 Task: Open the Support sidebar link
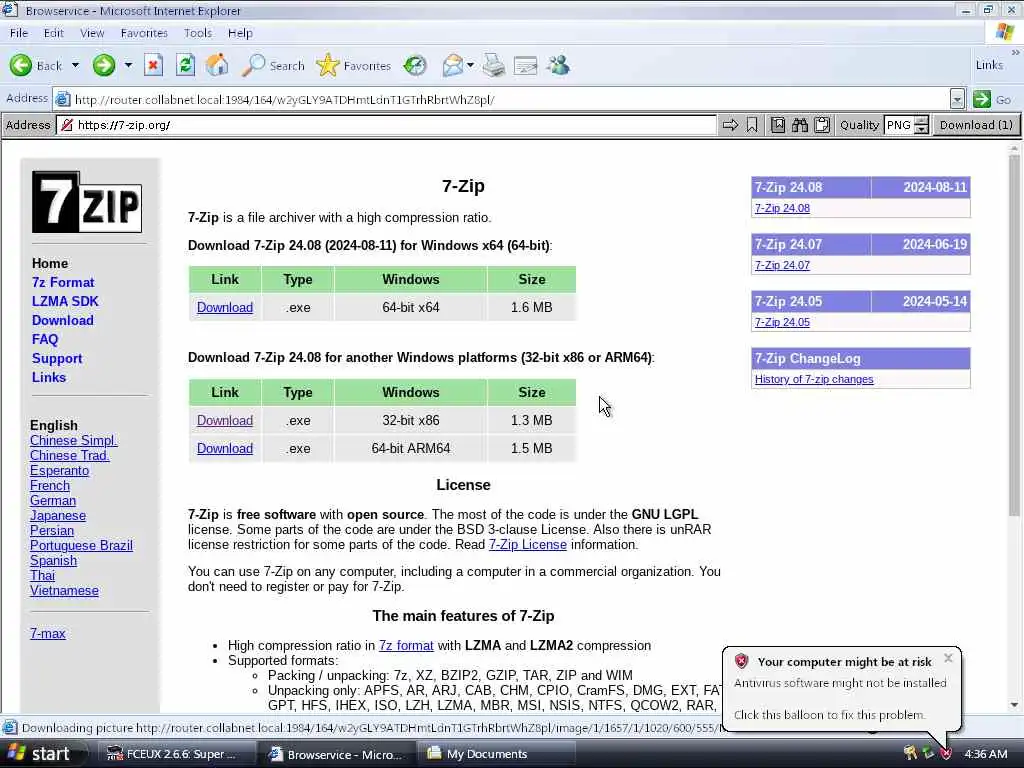click(57, 358)
